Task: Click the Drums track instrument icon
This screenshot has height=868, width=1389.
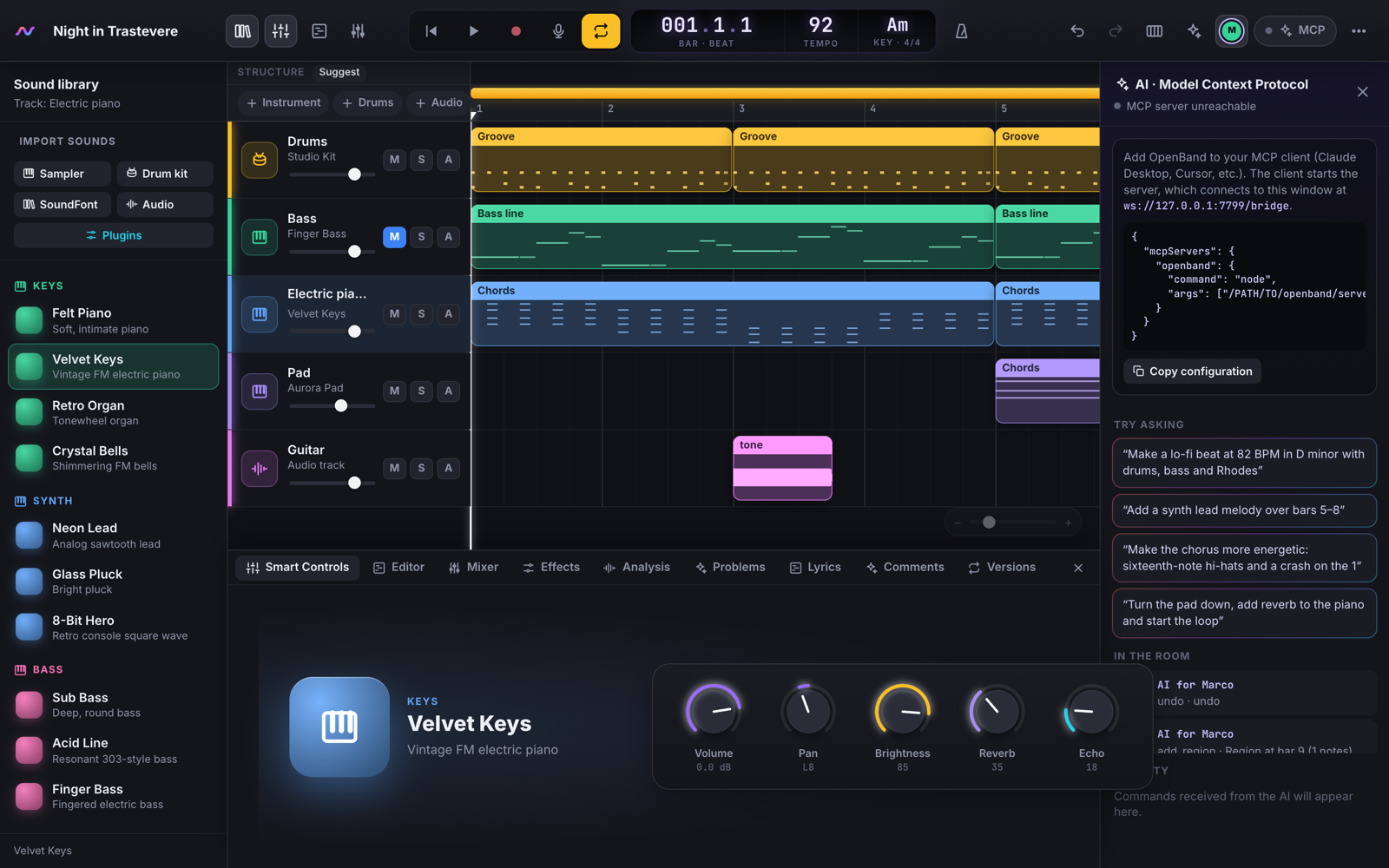Action: point(260,160)
